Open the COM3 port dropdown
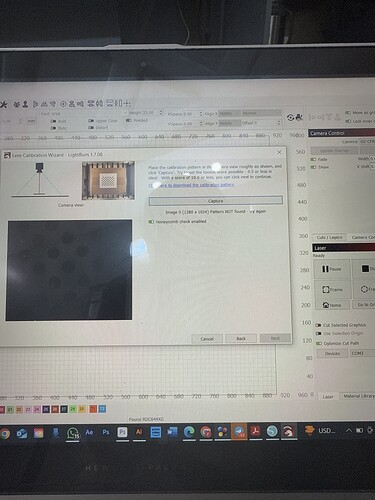The height and width of the screenshot is (500, 375). coord(362,353)
